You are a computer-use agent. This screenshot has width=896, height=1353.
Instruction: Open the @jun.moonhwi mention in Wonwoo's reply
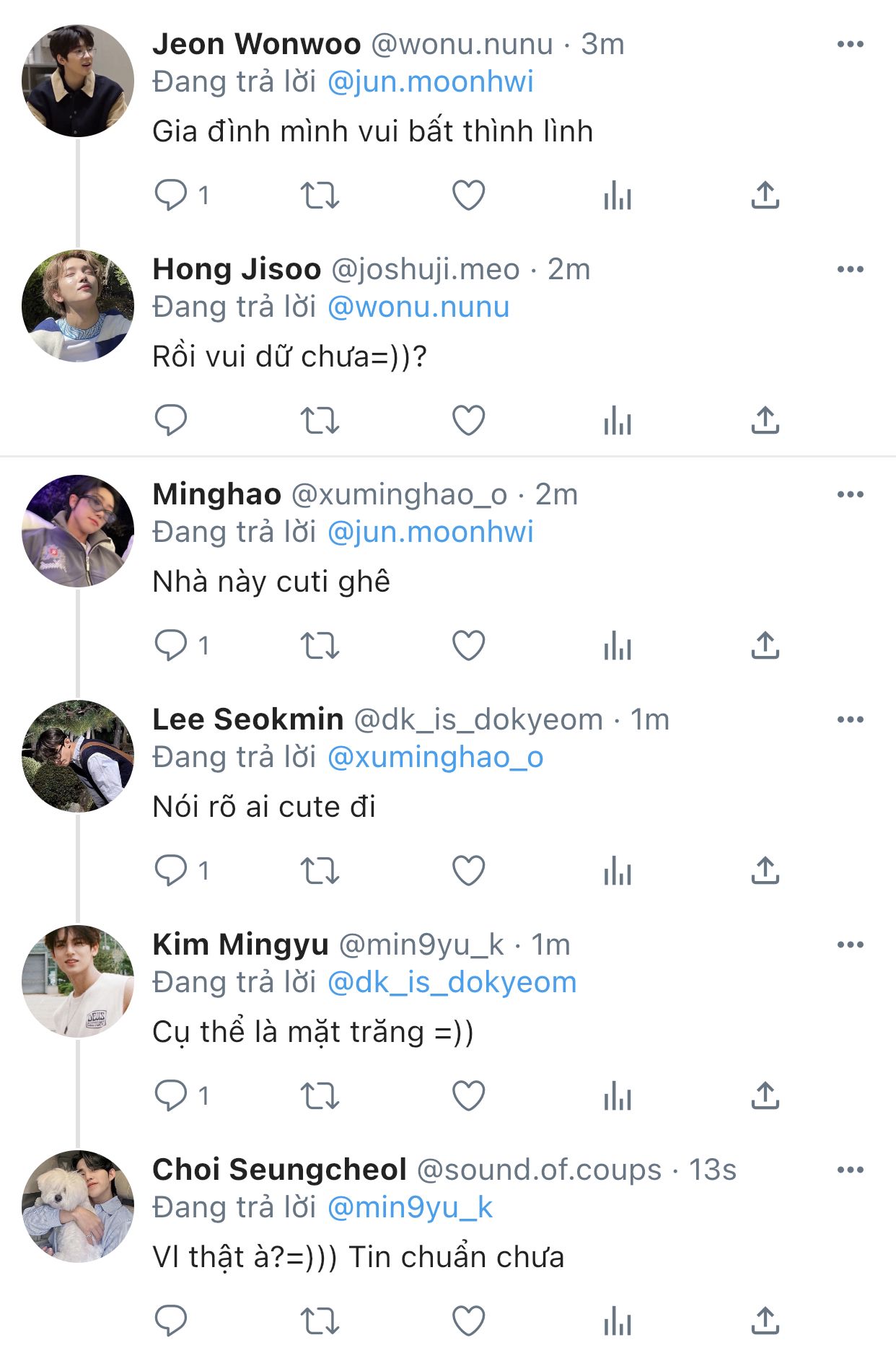tap(430, 82)
